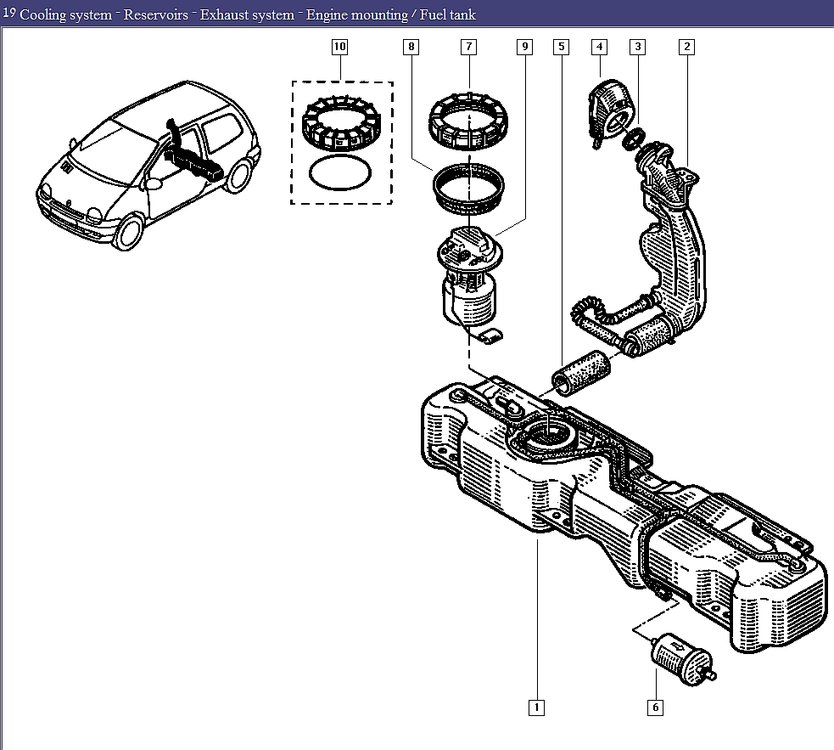Click part number label 10

[339, 47]
